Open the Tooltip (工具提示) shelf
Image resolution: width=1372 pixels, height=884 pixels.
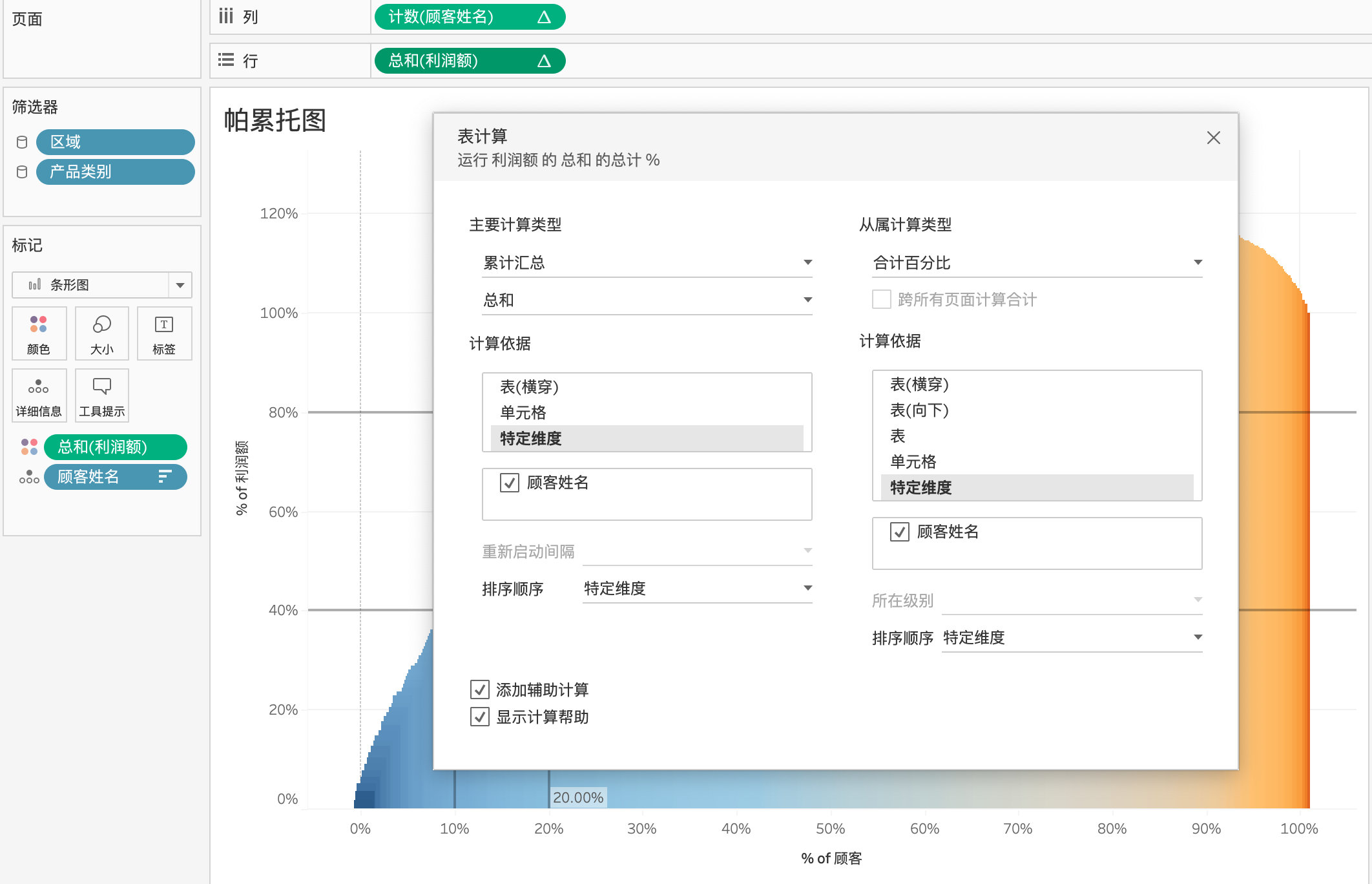(101, 395)
